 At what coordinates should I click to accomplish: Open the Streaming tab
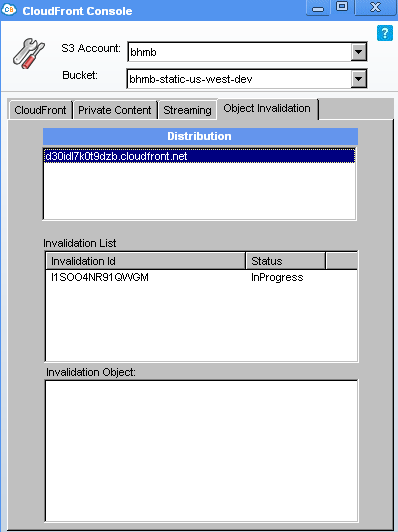tap(187, 110)
